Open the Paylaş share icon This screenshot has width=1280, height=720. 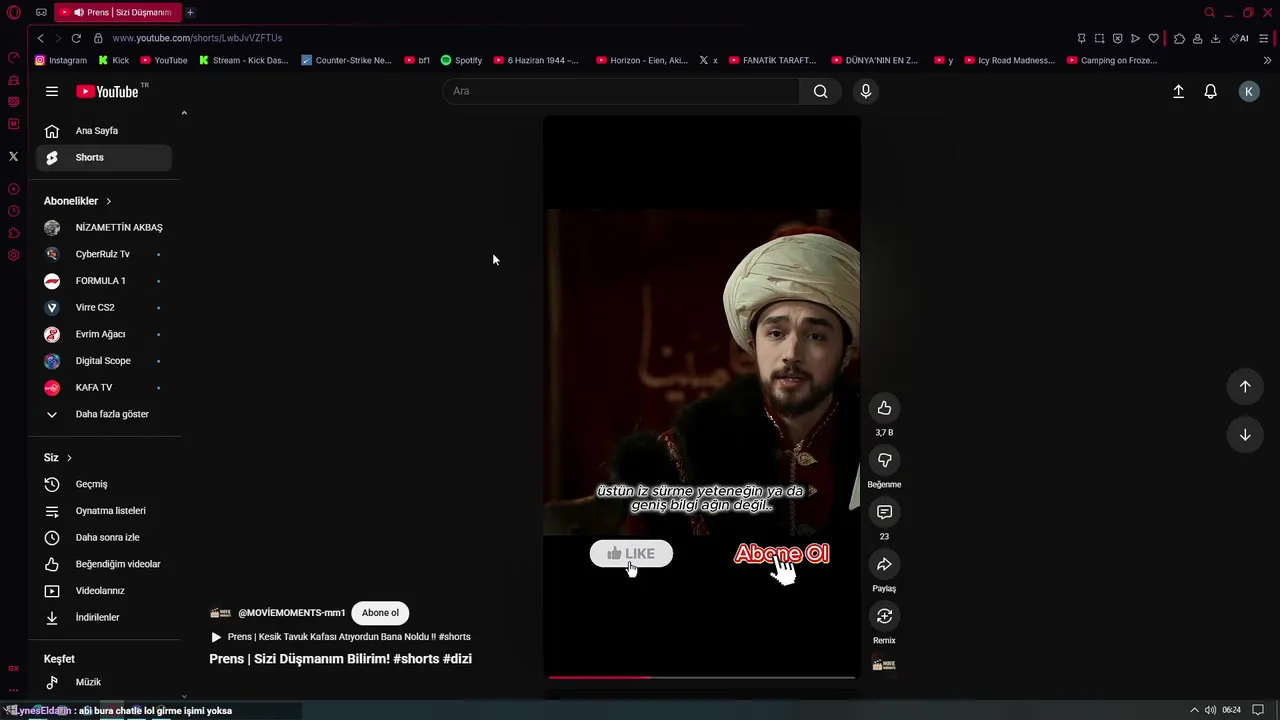coord(884,564)
